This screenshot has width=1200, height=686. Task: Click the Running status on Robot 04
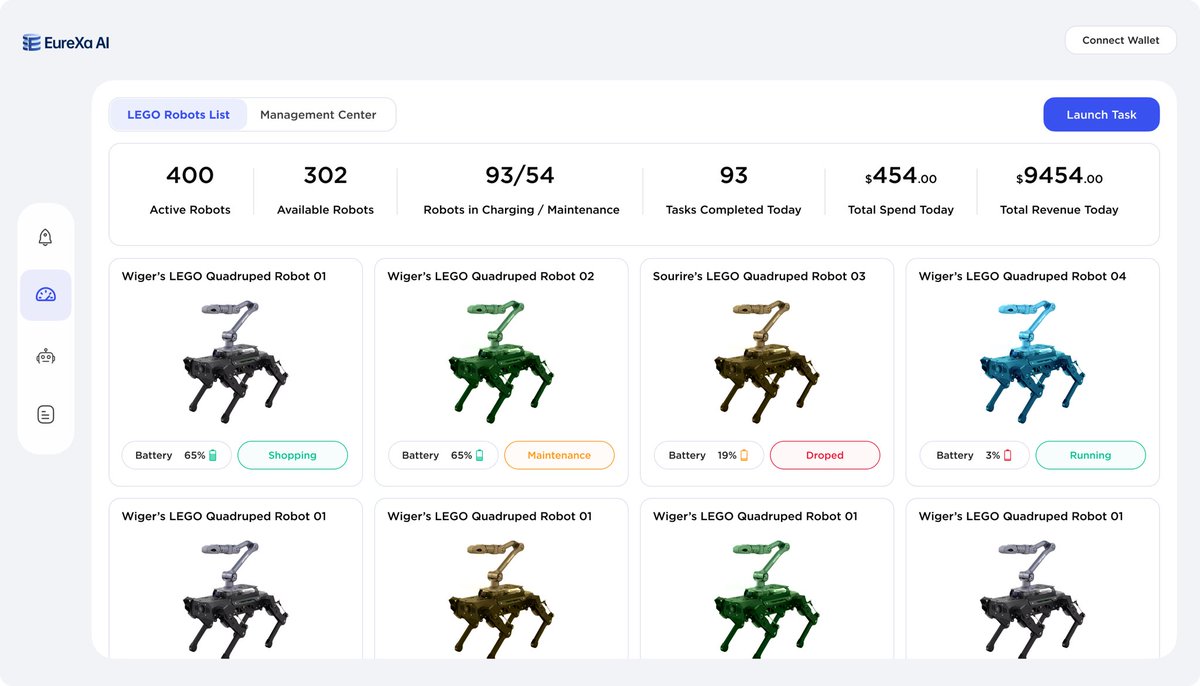click(x=1090, y=455)
